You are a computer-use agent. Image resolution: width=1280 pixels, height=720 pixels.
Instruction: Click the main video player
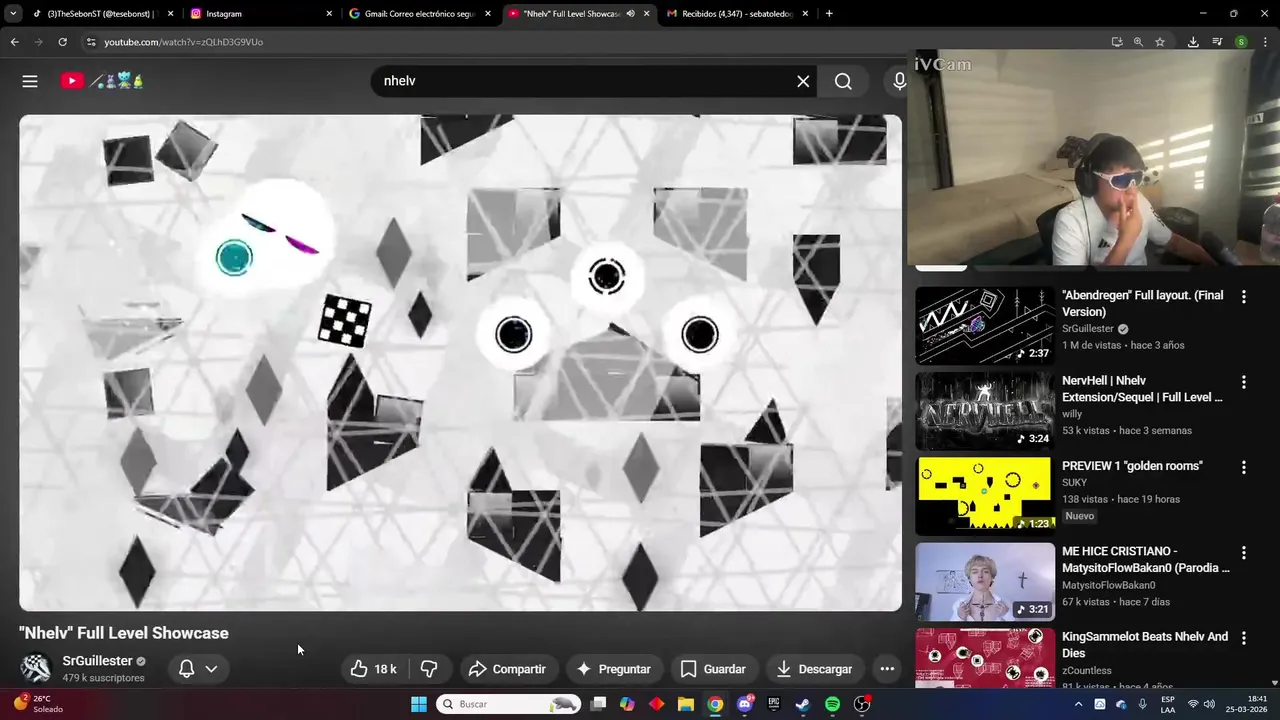[x=460, y=363]
